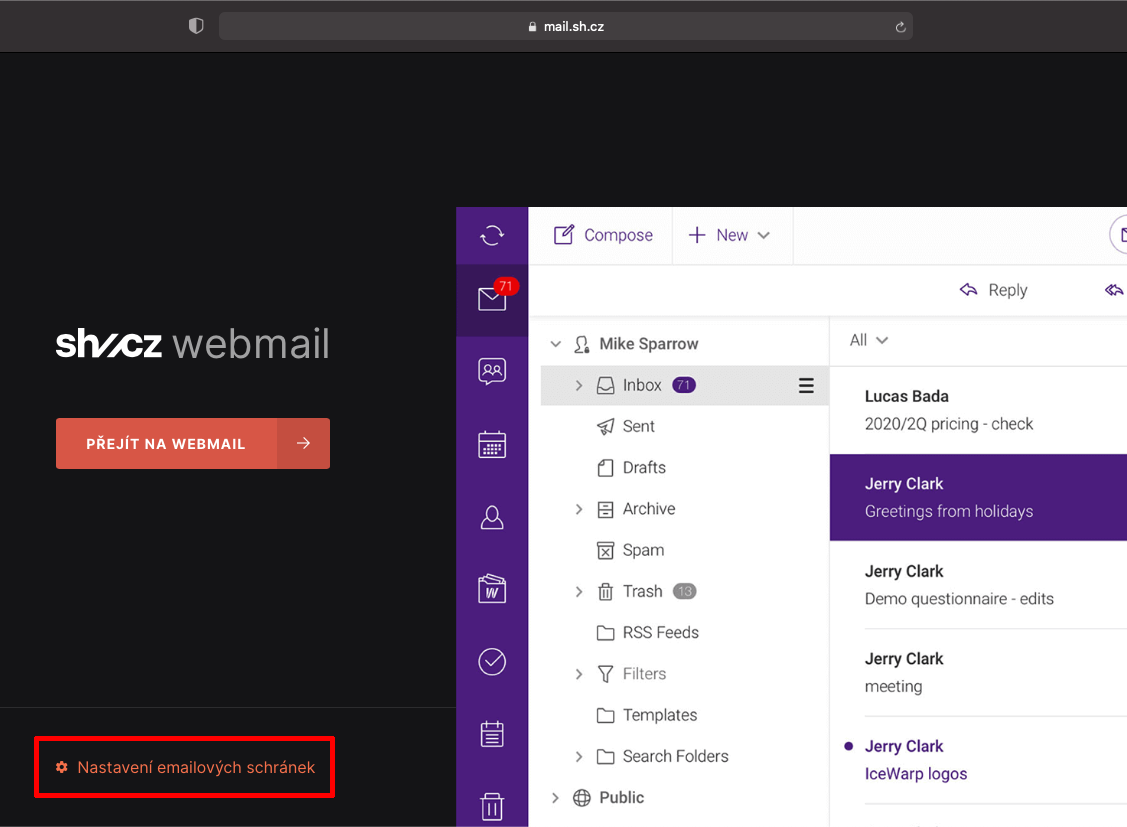This screenshot has height=827, width=1127.
Task: Open the All filter dropdown
Action: 868,340
